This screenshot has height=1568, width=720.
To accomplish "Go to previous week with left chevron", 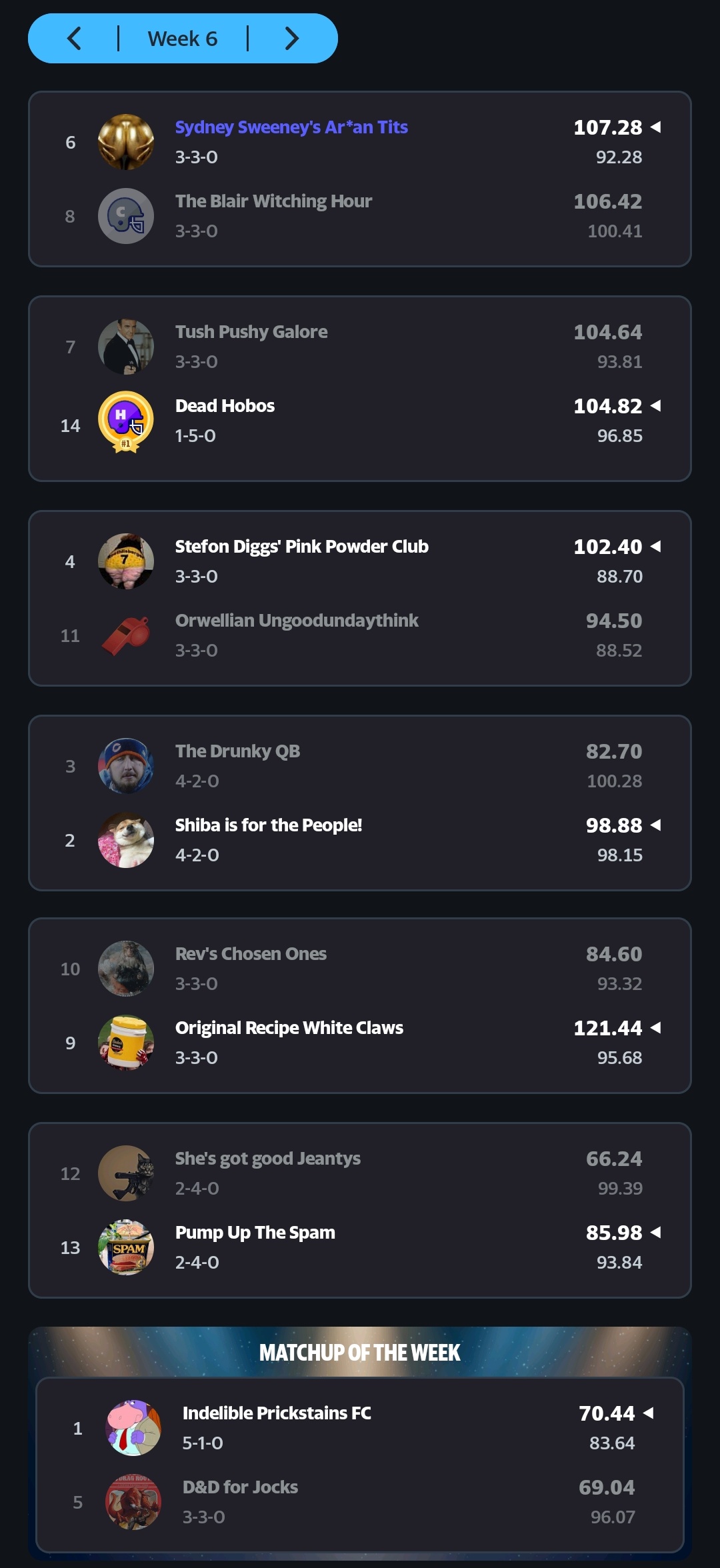I will click(x=74, y=39).
